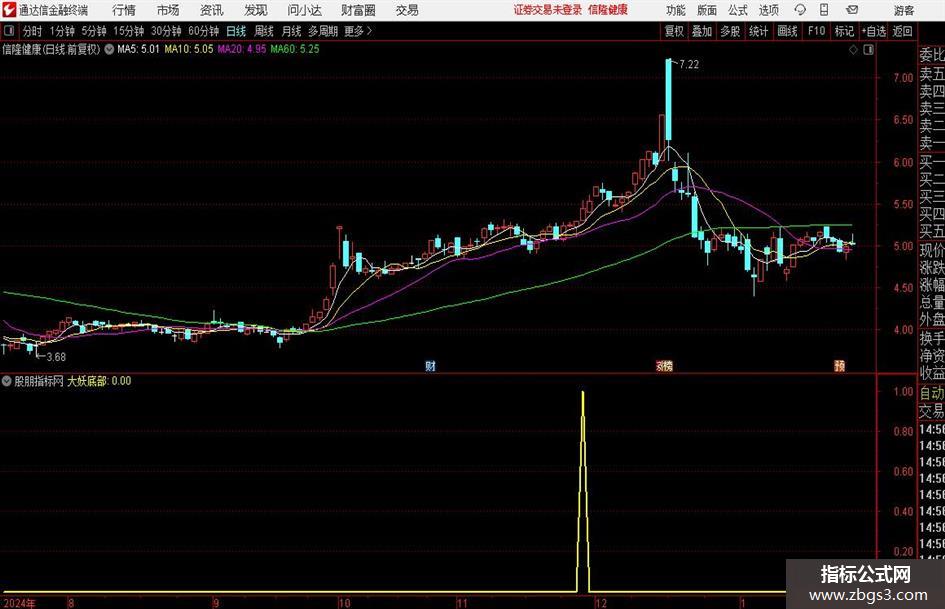Click the 7.22 high price marker
This screenshot has height=609, width=945.
(x=689, y=65)
